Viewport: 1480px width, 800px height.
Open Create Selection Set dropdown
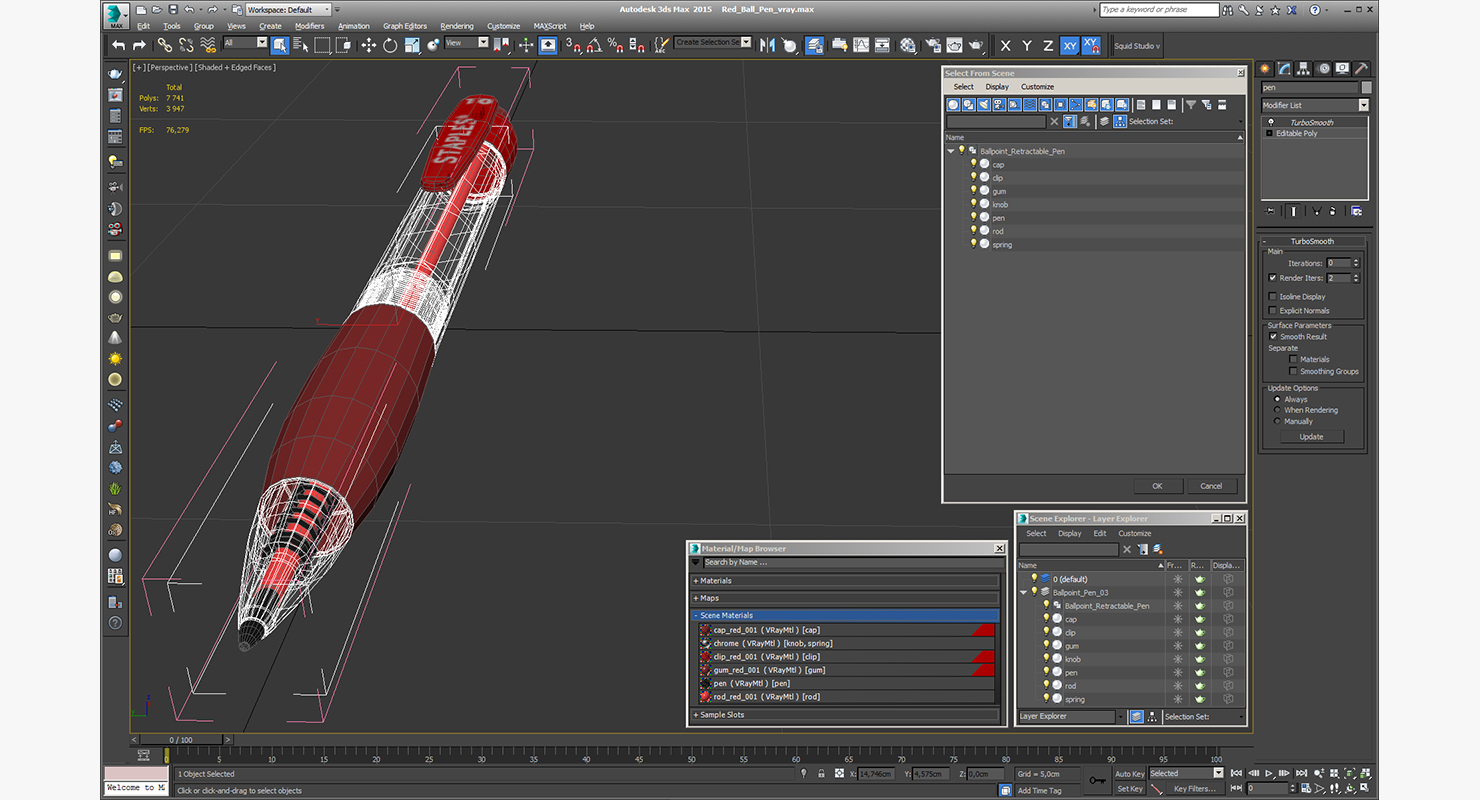[x=713, y=42]
